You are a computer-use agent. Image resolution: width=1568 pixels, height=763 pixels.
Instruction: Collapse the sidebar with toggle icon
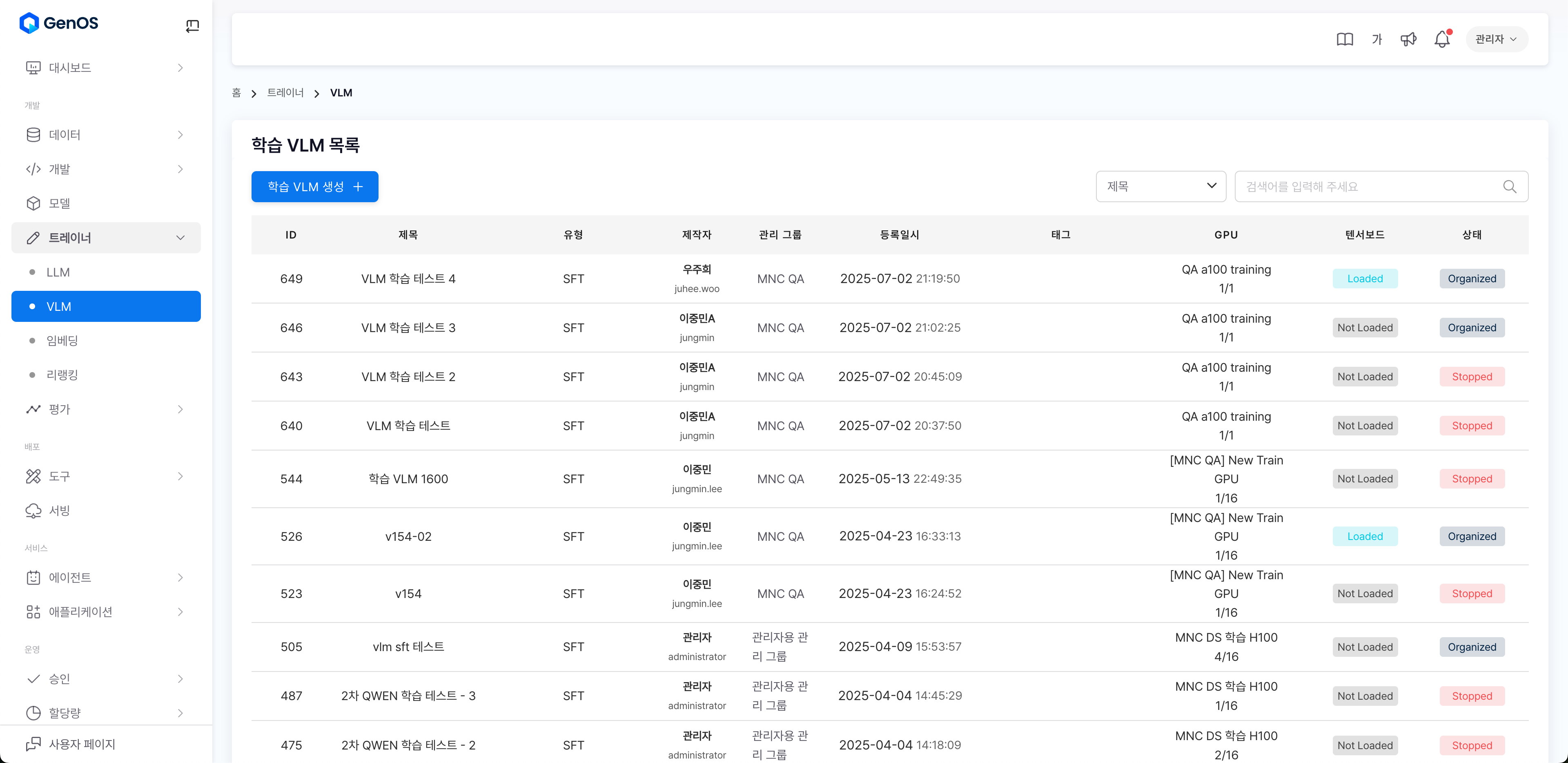192,26
